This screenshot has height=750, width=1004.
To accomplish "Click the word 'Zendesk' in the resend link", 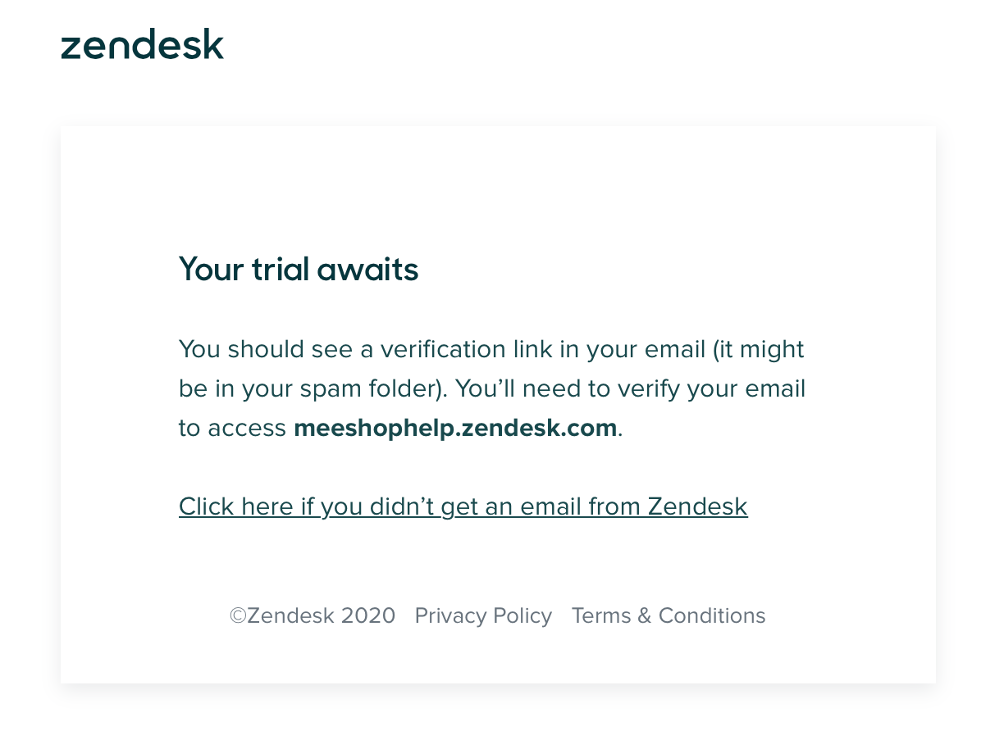I will coord(697,507).
